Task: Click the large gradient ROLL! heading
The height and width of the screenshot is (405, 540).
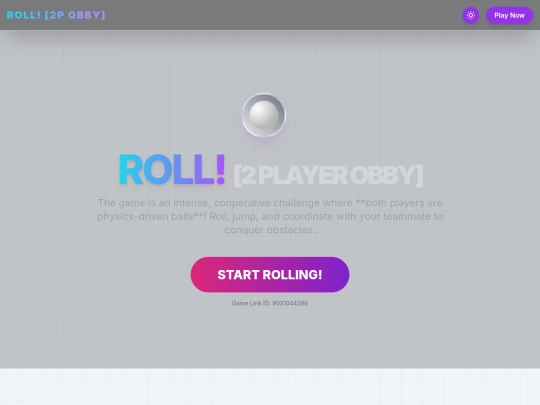Action: coord(172,170)
